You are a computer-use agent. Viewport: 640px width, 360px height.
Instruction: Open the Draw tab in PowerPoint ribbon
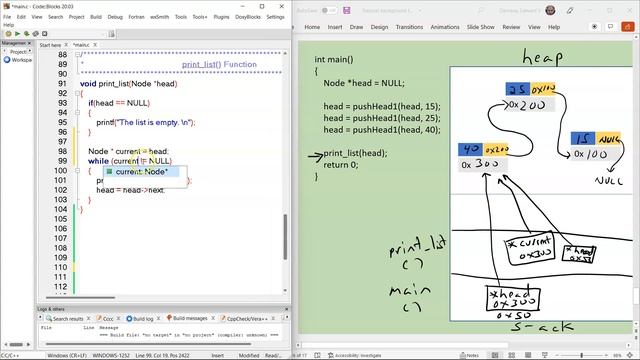[x=356, y=27]
